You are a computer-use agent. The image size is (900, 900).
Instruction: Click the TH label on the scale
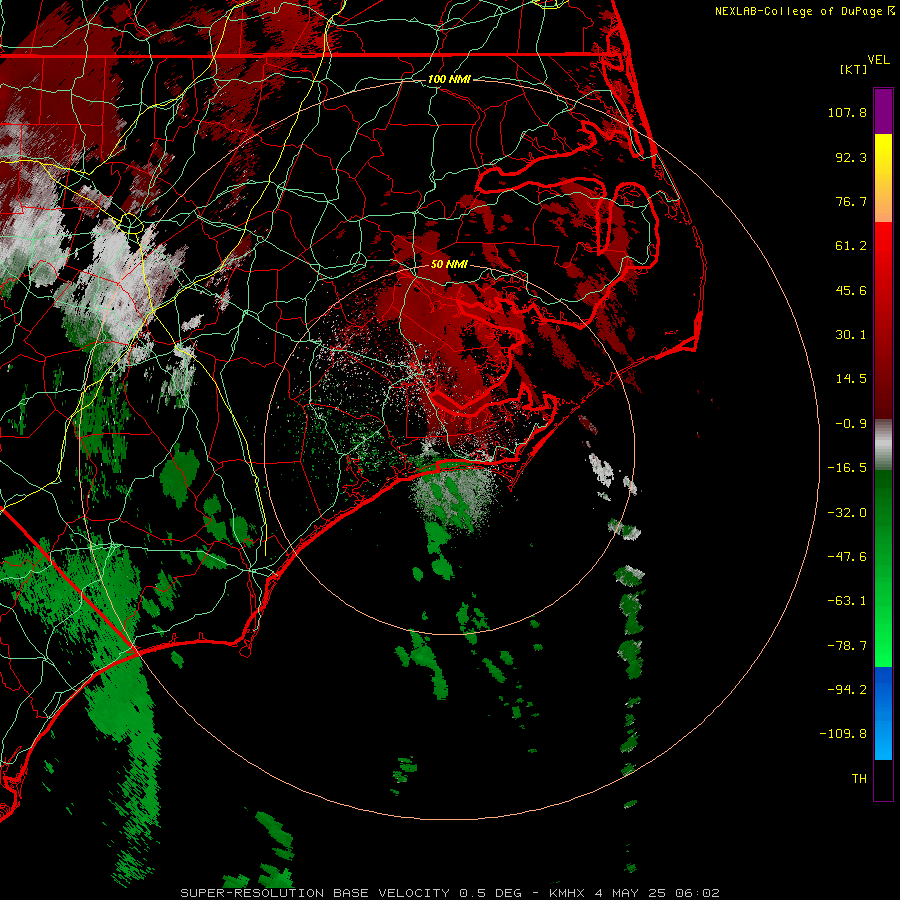pos(859,779)
